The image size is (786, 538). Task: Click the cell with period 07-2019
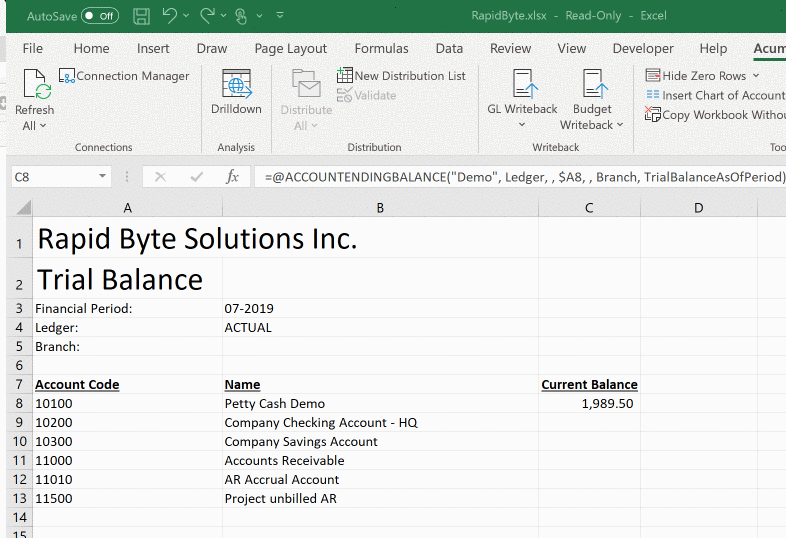point(380,308)
